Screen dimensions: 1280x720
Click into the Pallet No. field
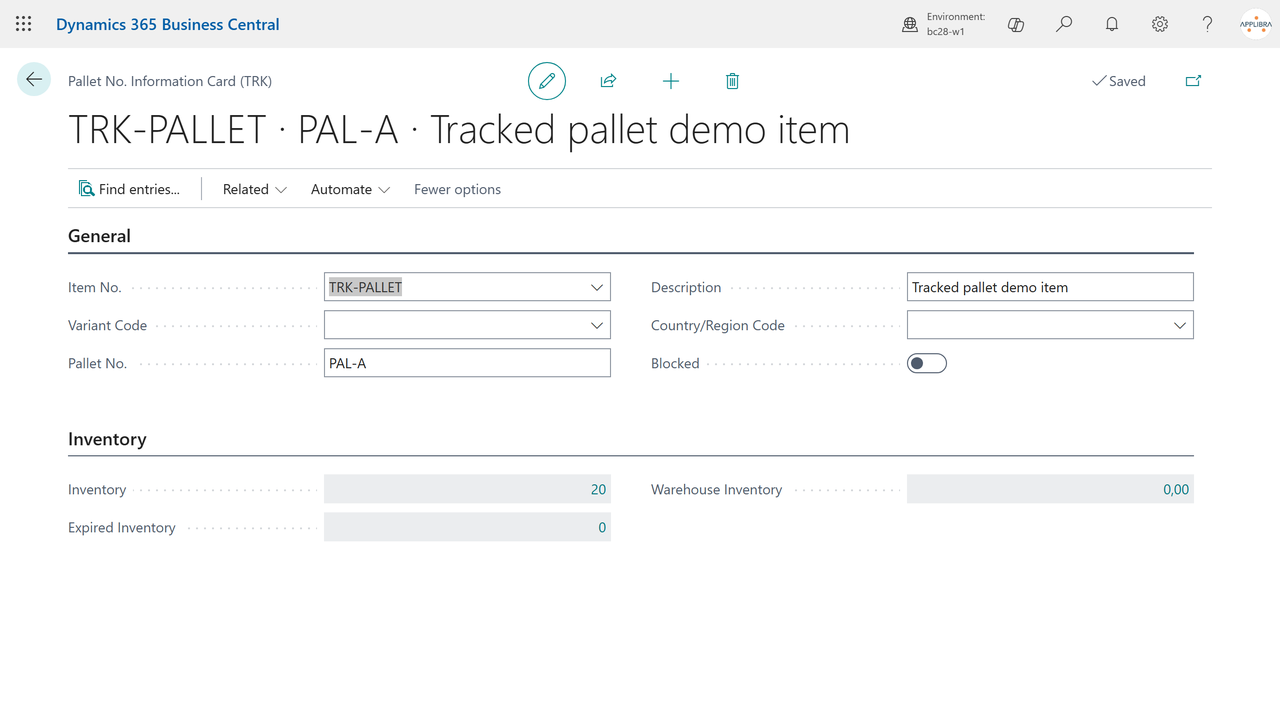467,363
